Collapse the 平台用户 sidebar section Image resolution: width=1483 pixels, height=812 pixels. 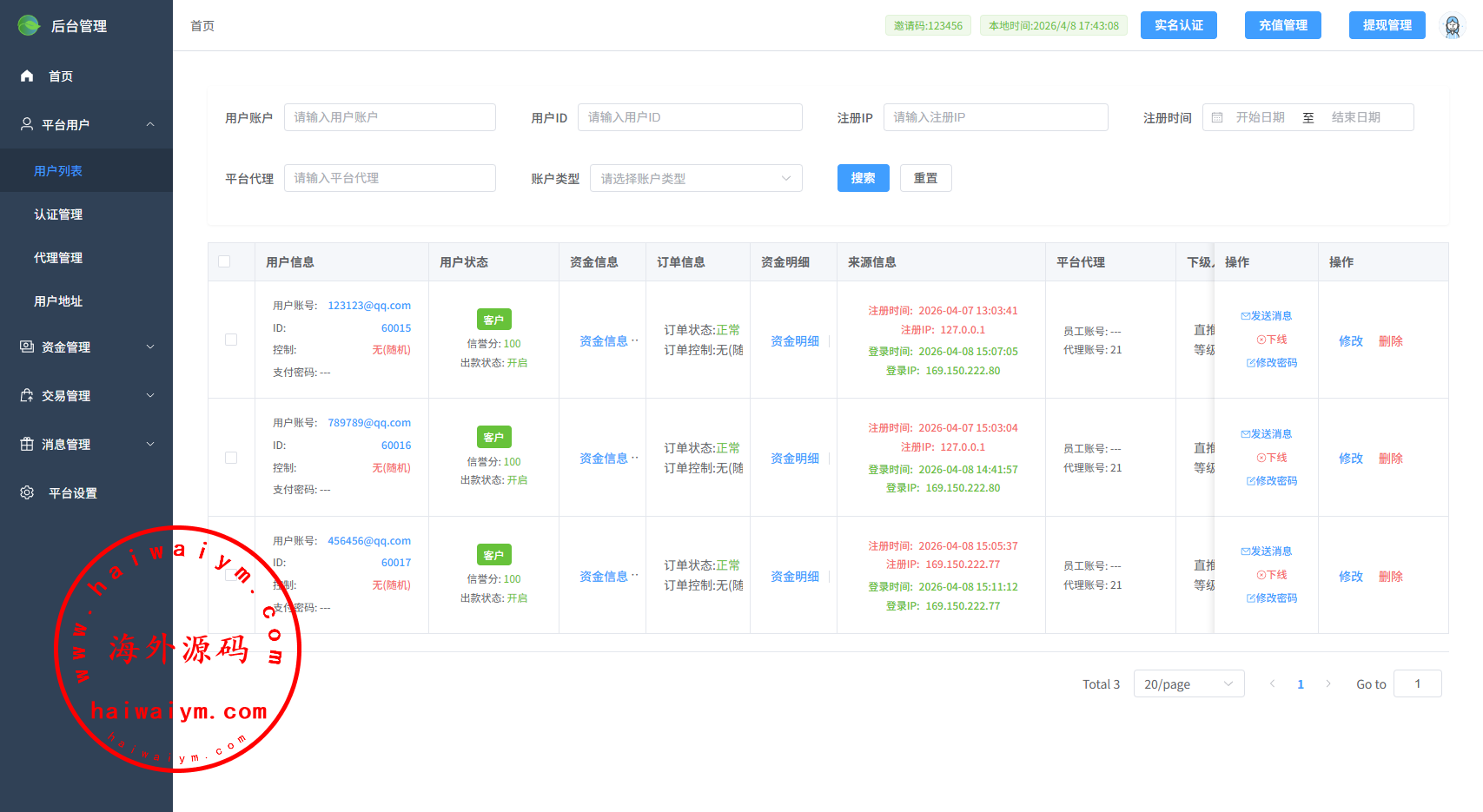(x=150, y=124)
